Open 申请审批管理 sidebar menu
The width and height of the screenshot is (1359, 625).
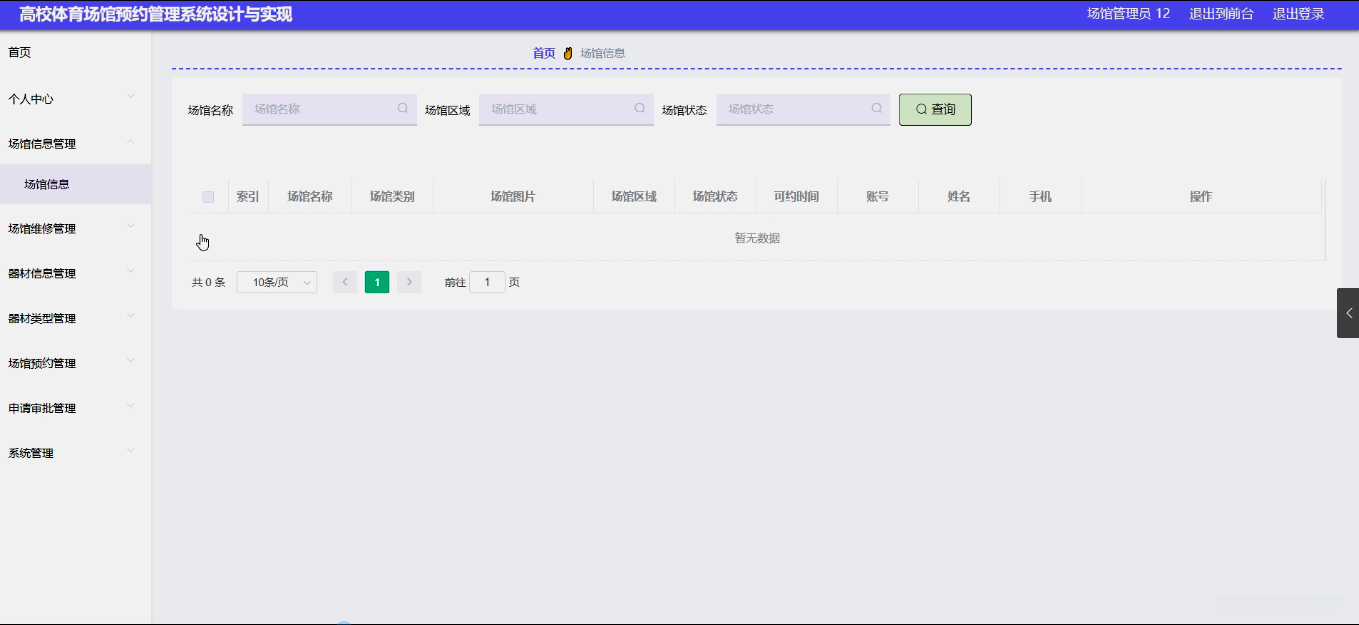tap(75, 408)
